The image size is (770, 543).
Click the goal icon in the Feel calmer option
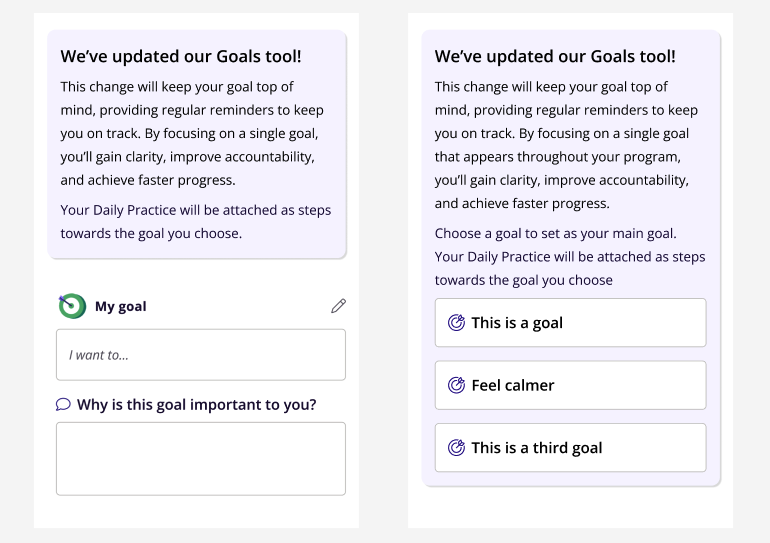pos(456,385)
